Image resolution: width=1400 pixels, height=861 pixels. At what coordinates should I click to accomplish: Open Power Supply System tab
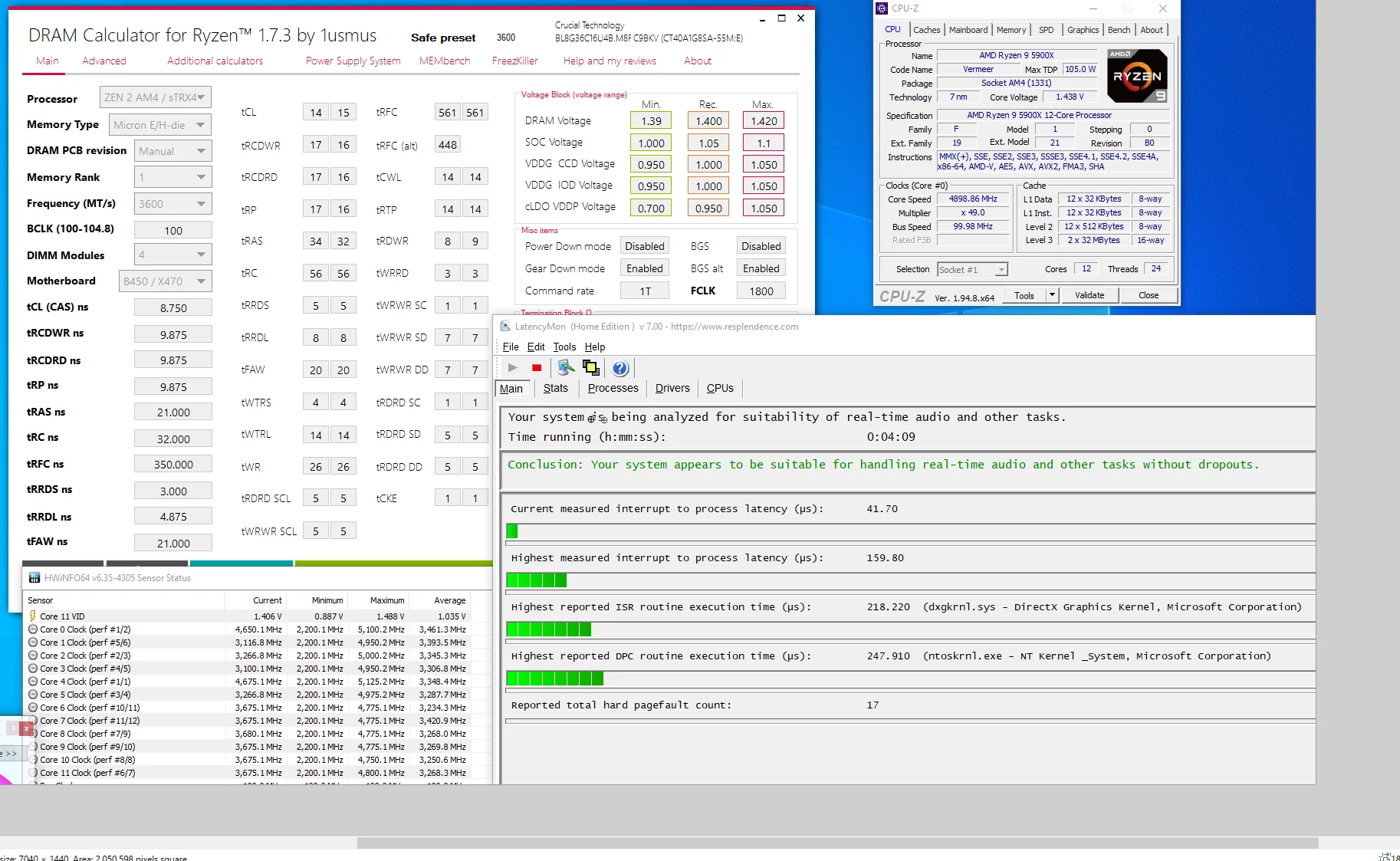(353, 61)
